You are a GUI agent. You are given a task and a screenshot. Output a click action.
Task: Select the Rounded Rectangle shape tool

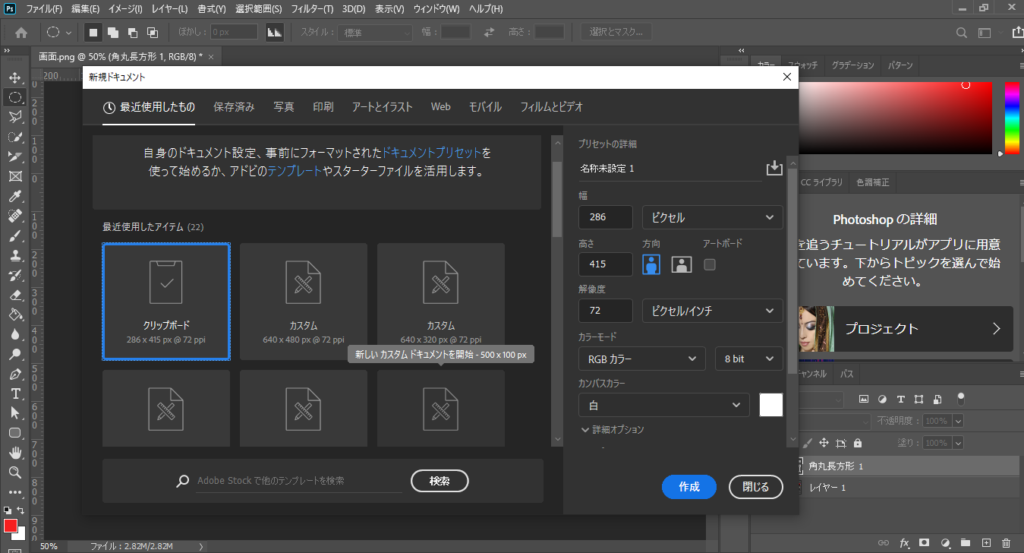click(x=15, y=433)
